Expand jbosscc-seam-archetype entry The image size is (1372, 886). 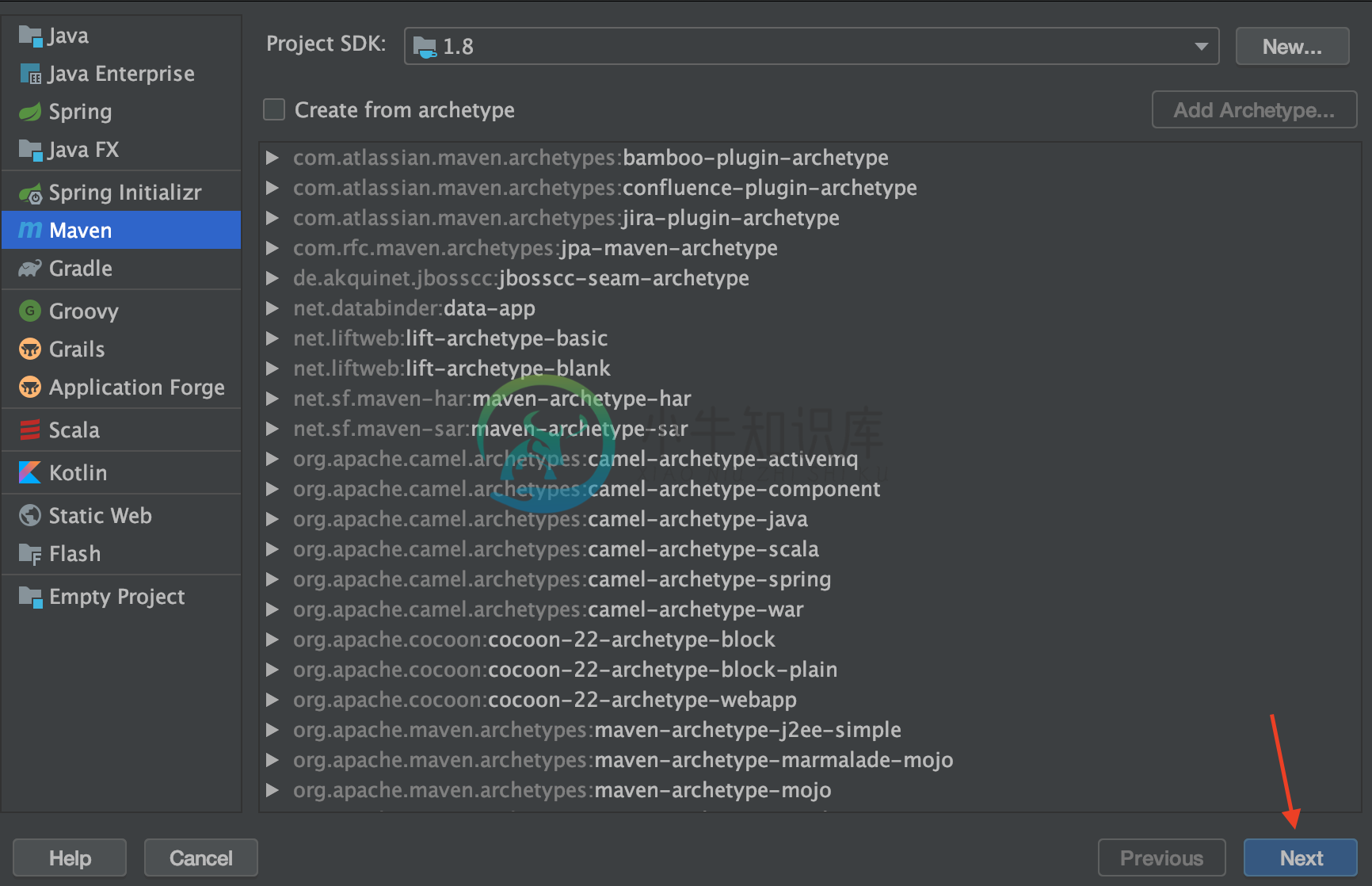272,278
